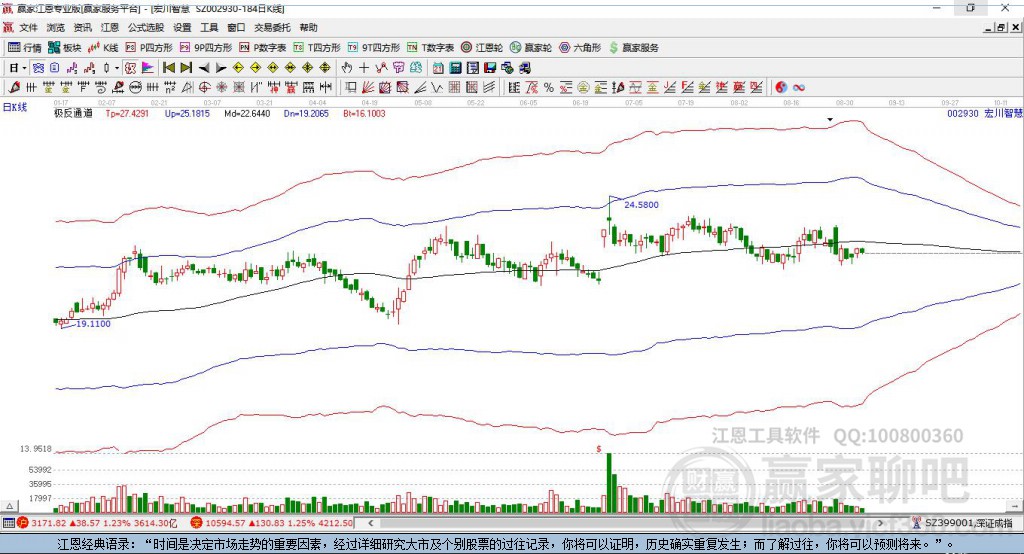Open the 9P四方形 tool
The width and height of the screenshot is (1024, 554).
tap(206, 48)
